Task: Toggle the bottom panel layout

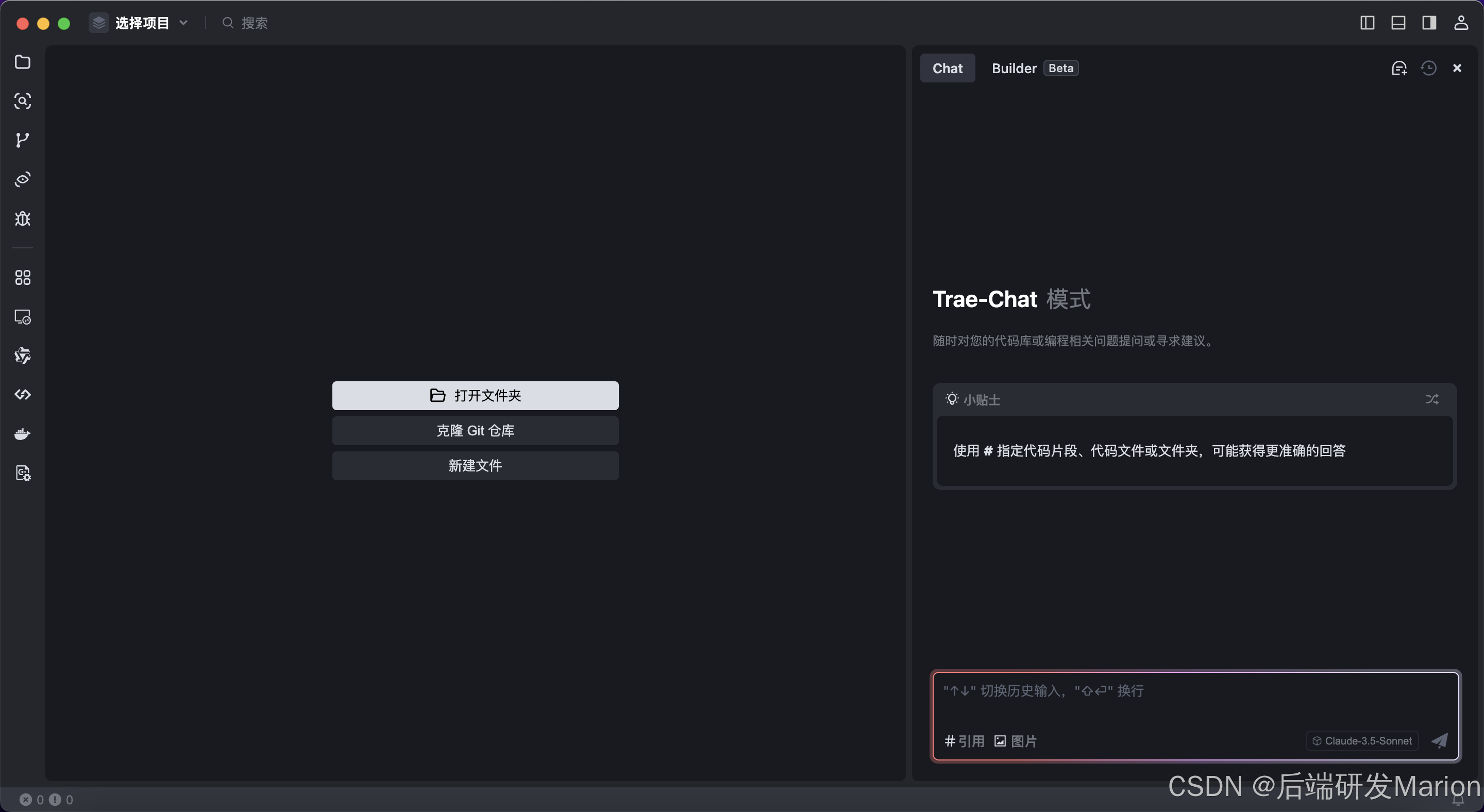Action: coord(1398,23)
